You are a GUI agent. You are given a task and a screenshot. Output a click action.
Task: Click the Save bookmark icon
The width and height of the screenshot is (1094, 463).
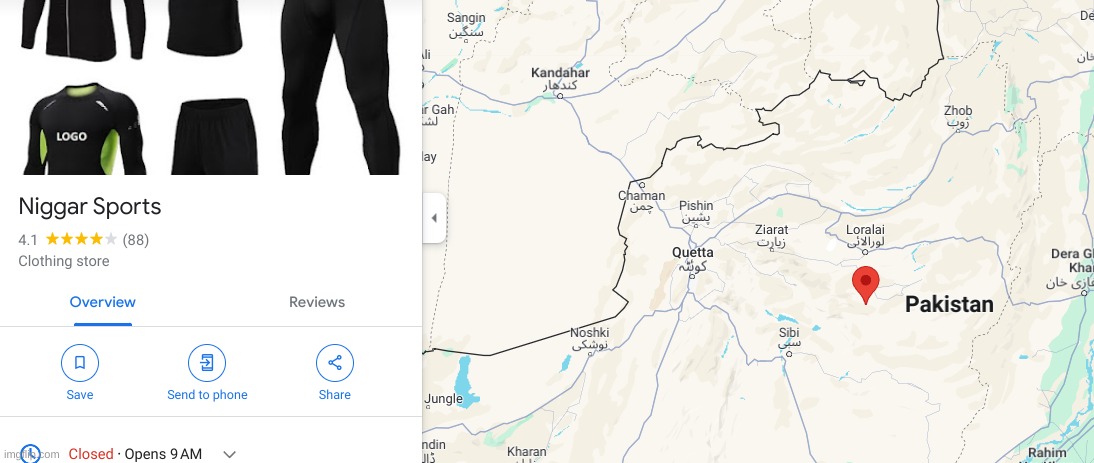pos(80,363)
